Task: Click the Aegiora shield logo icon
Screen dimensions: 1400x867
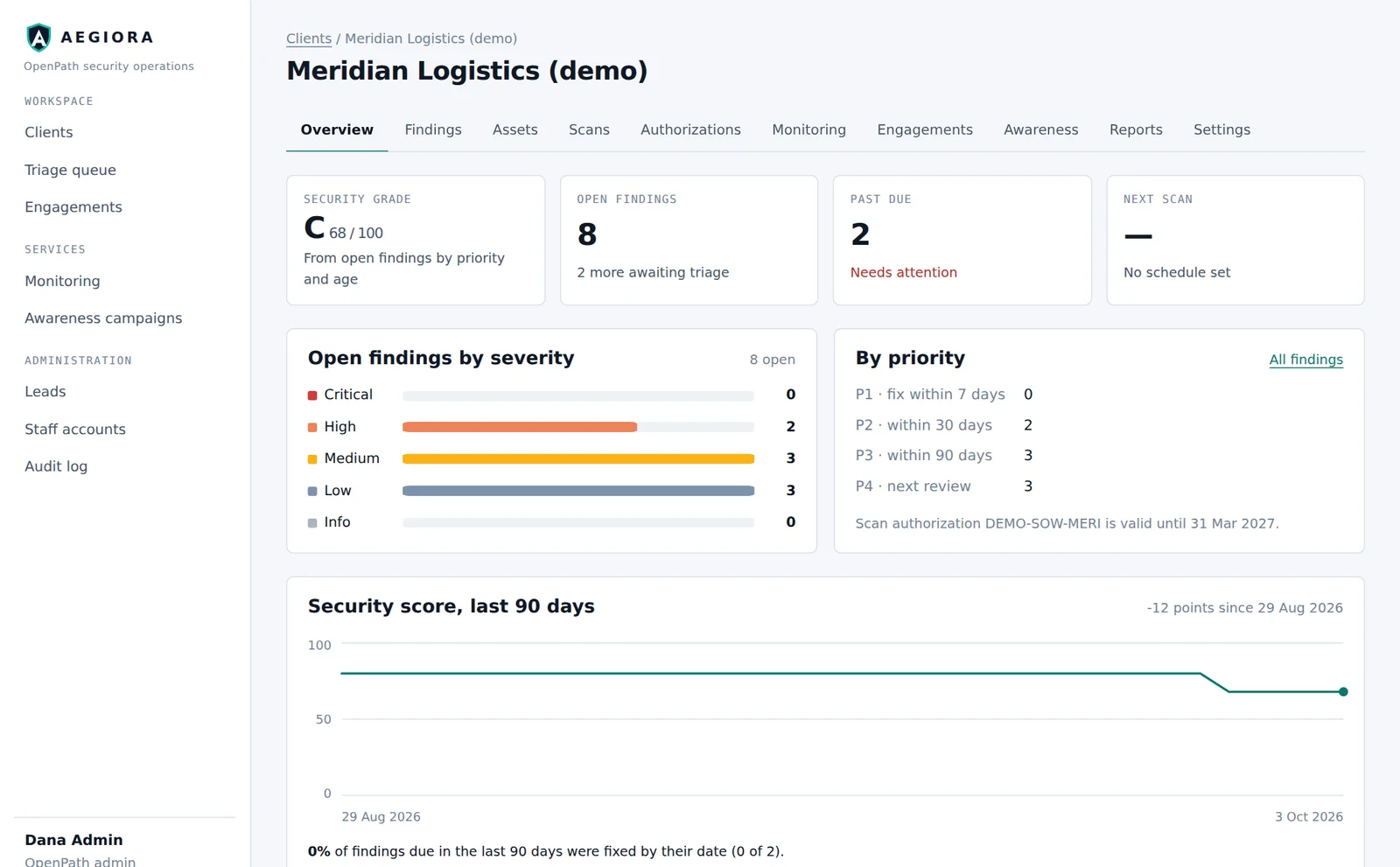Action: [x=38, y=38]
